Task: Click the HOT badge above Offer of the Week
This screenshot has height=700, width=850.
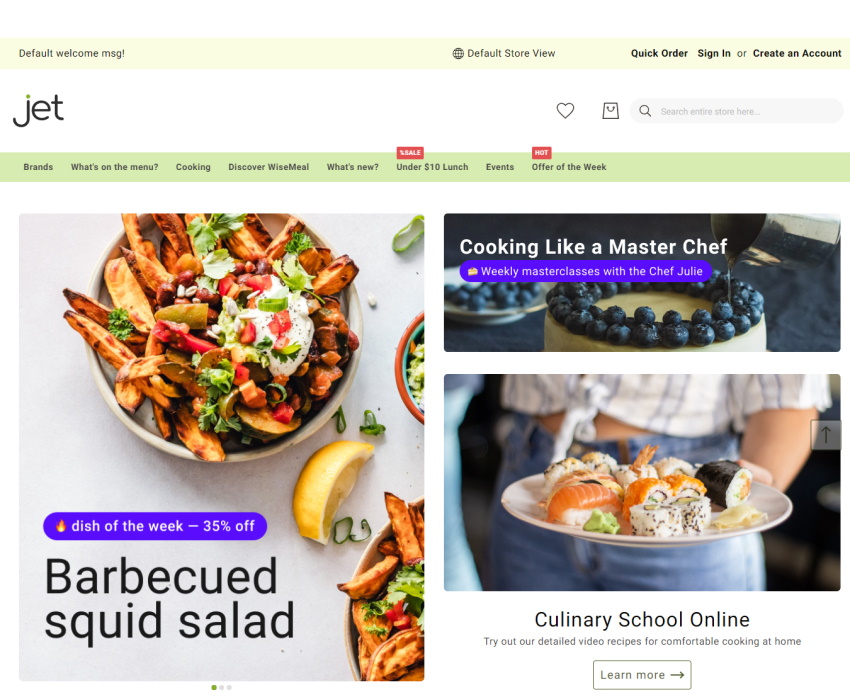Action: (x=542, y=152)
